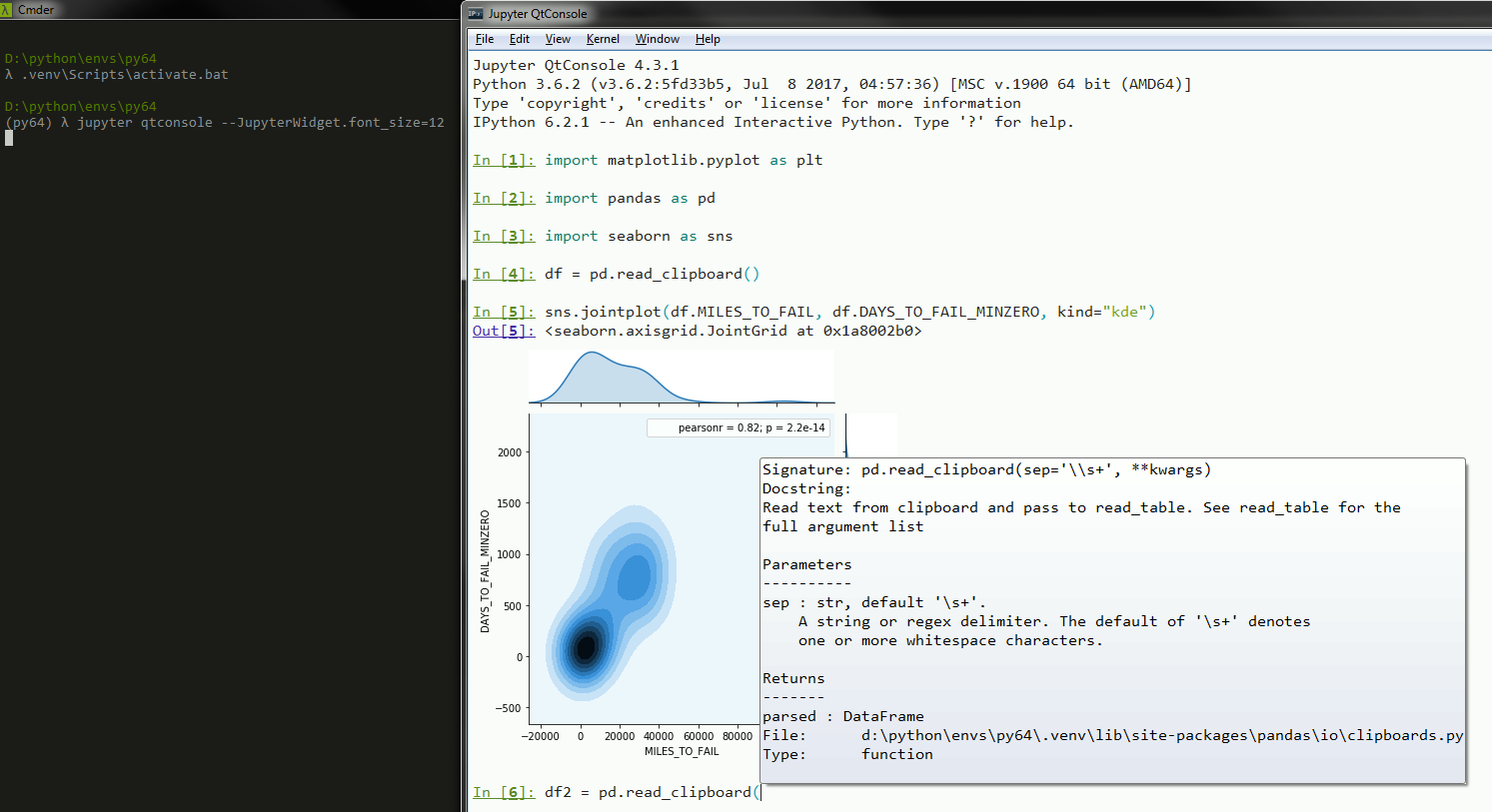Click the 'Returns' heading in calltip
The height and width of the screenshot is (812, 1492).
(x=793, y=678)
